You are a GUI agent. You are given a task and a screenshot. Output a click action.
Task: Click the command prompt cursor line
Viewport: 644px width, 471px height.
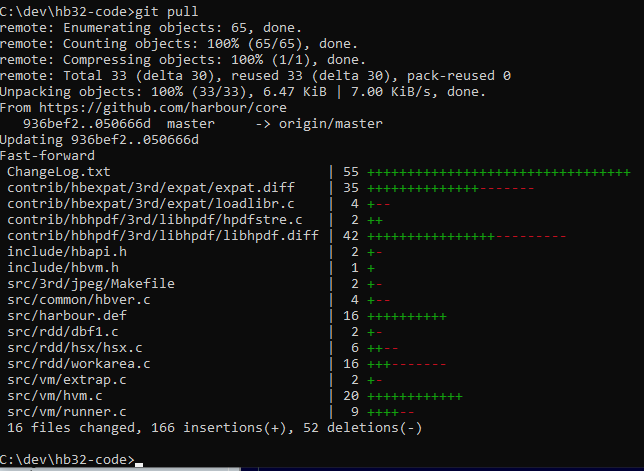point(70,459)
